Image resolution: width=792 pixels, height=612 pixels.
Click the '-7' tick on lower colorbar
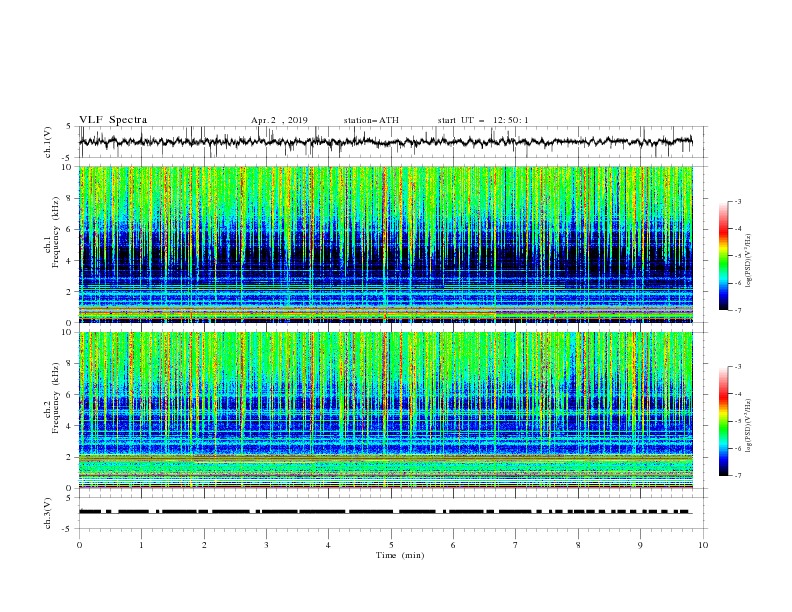point(738,476)
